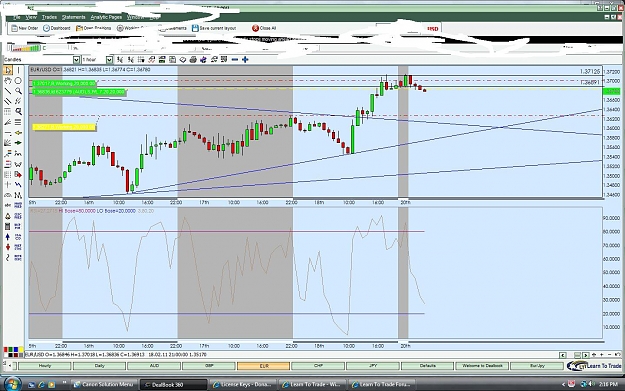Image resolution: width=625 pixels, height=391 pixels.
Task: Select the abc text annotation tool
Action: click(8, 205)
